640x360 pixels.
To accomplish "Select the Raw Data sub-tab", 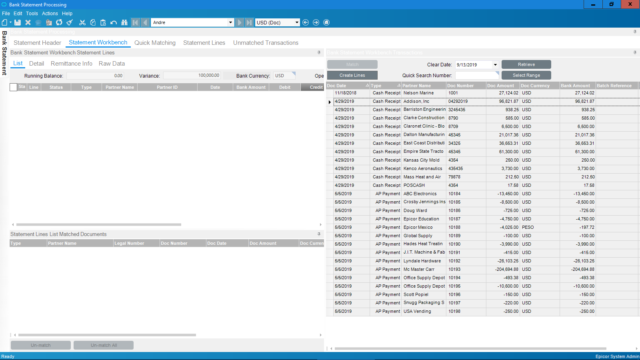I will coord(112,64).
